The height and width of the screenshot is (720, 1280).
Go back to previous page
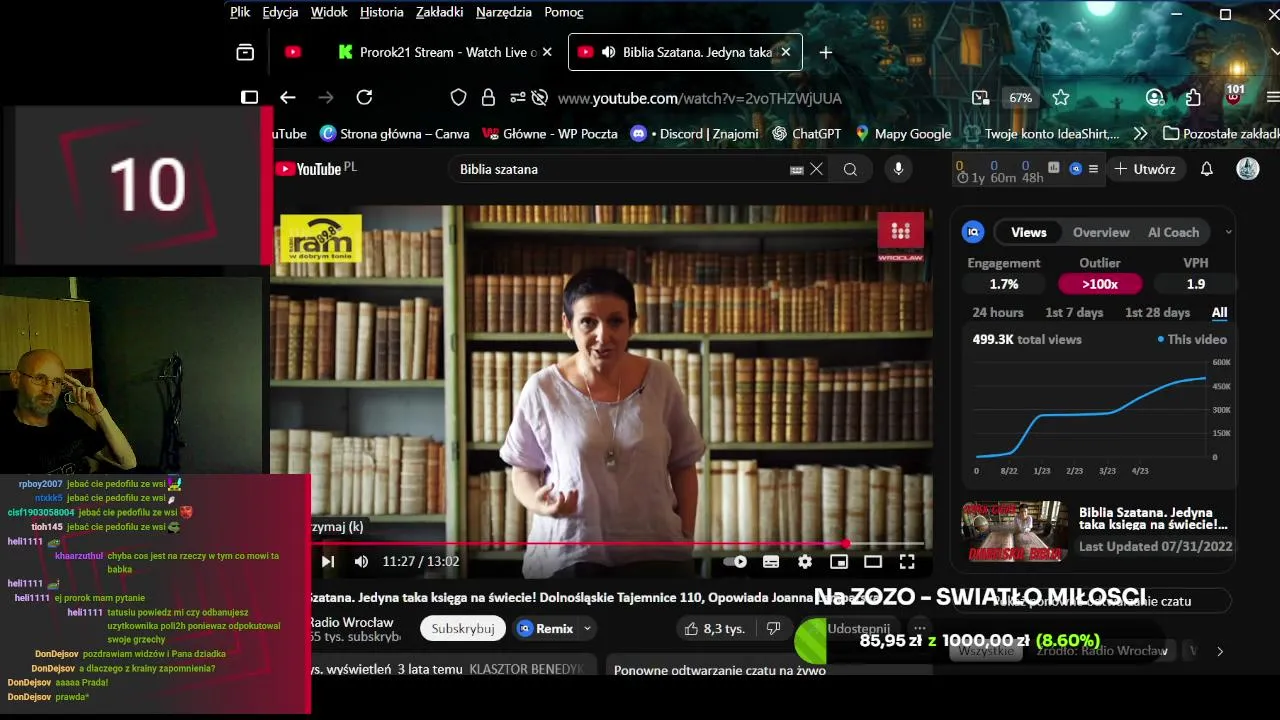click(288, 97)
